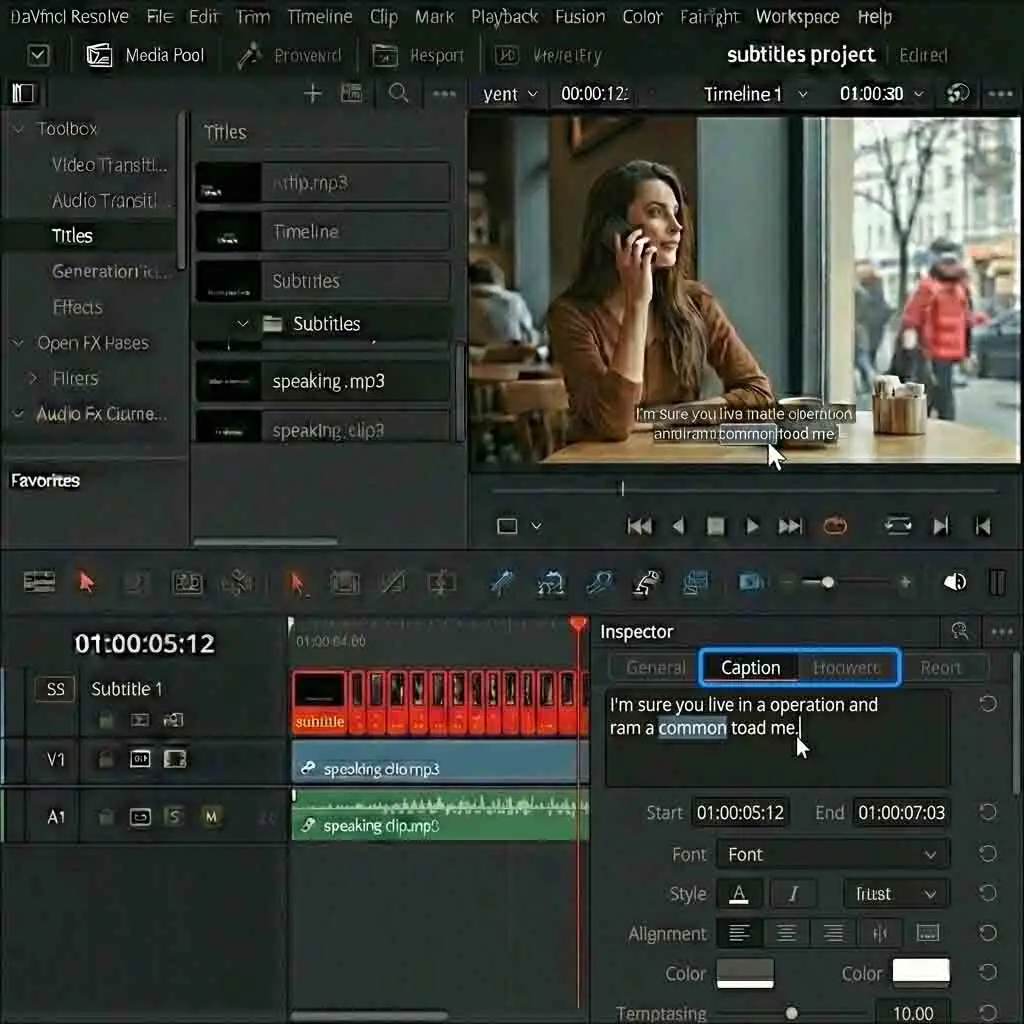Expand the Subtitles folder in media list

(243, 323)
